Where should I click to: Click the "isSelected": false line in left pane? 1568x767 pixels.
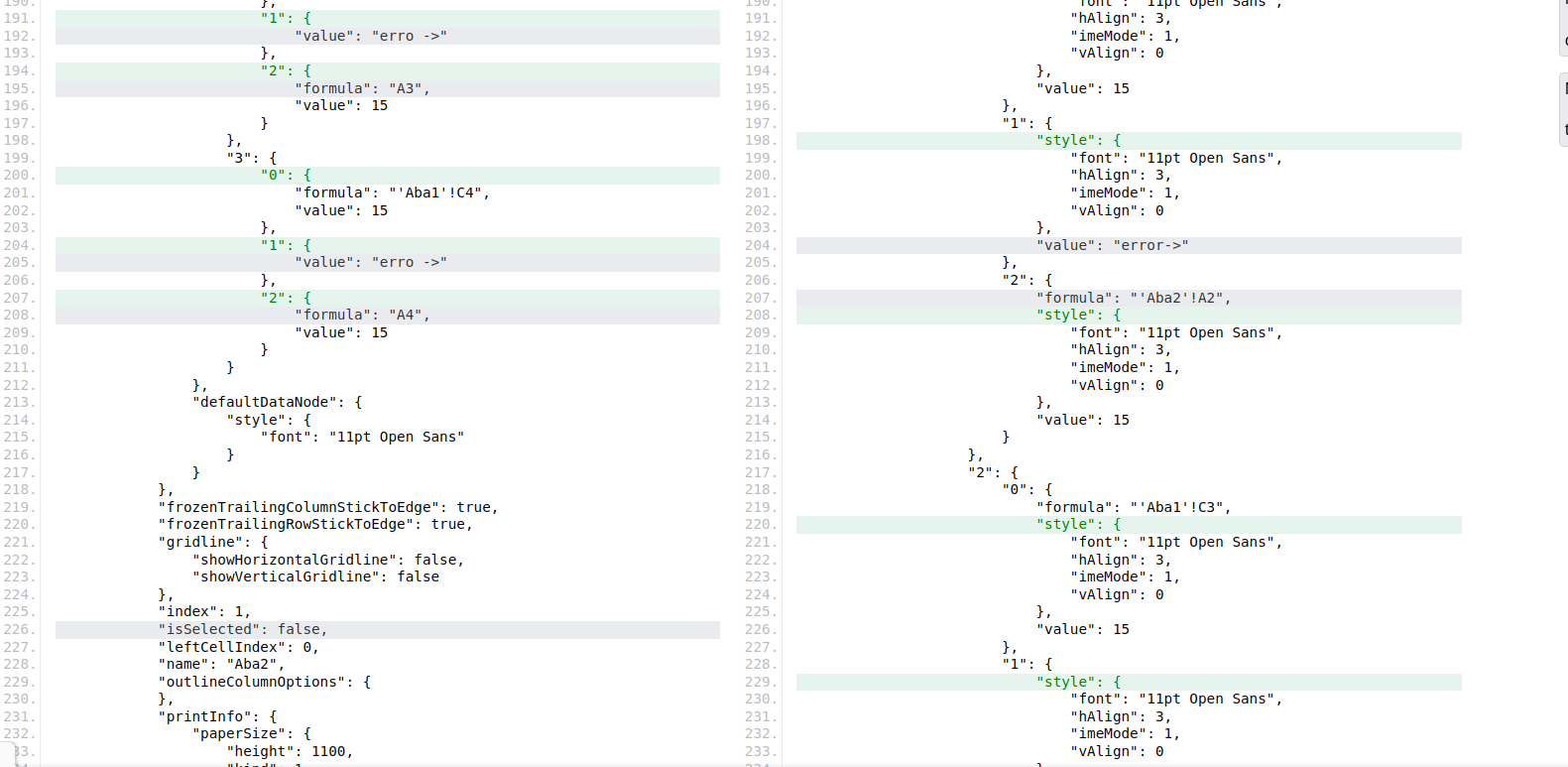click(x=242, y=629)
